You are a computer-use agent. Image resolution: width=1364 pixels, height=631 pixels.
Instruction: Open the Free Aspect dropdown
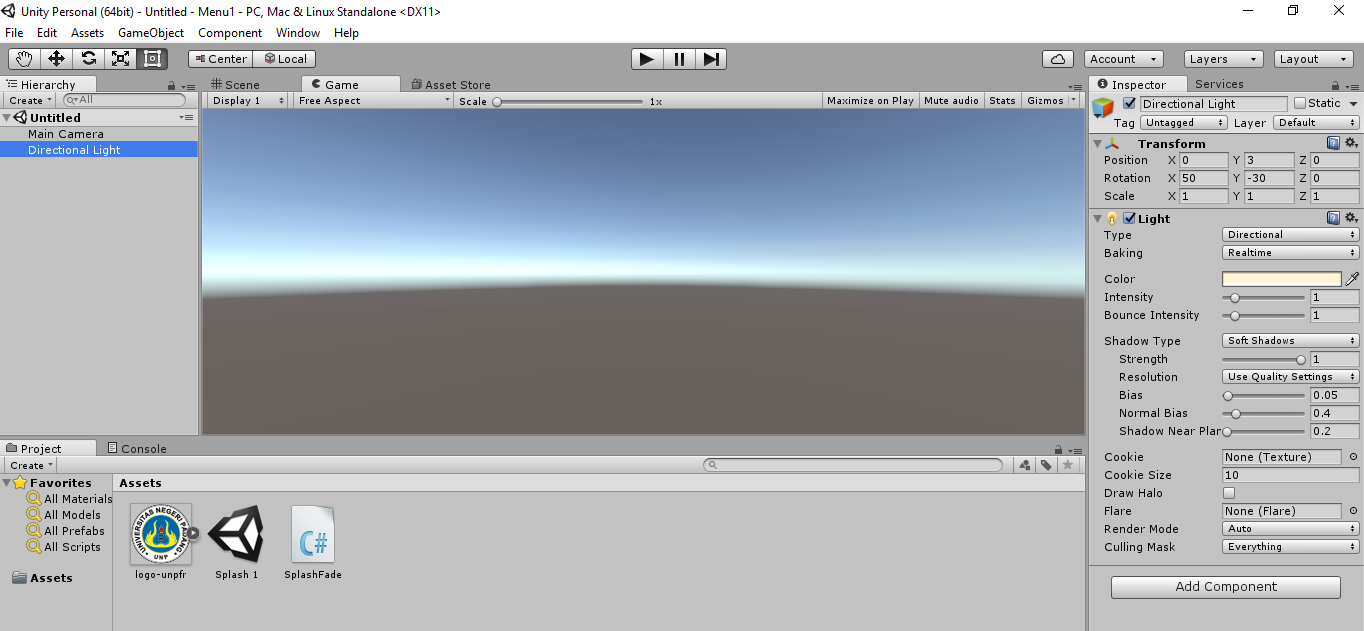click(x=373, y=100)
